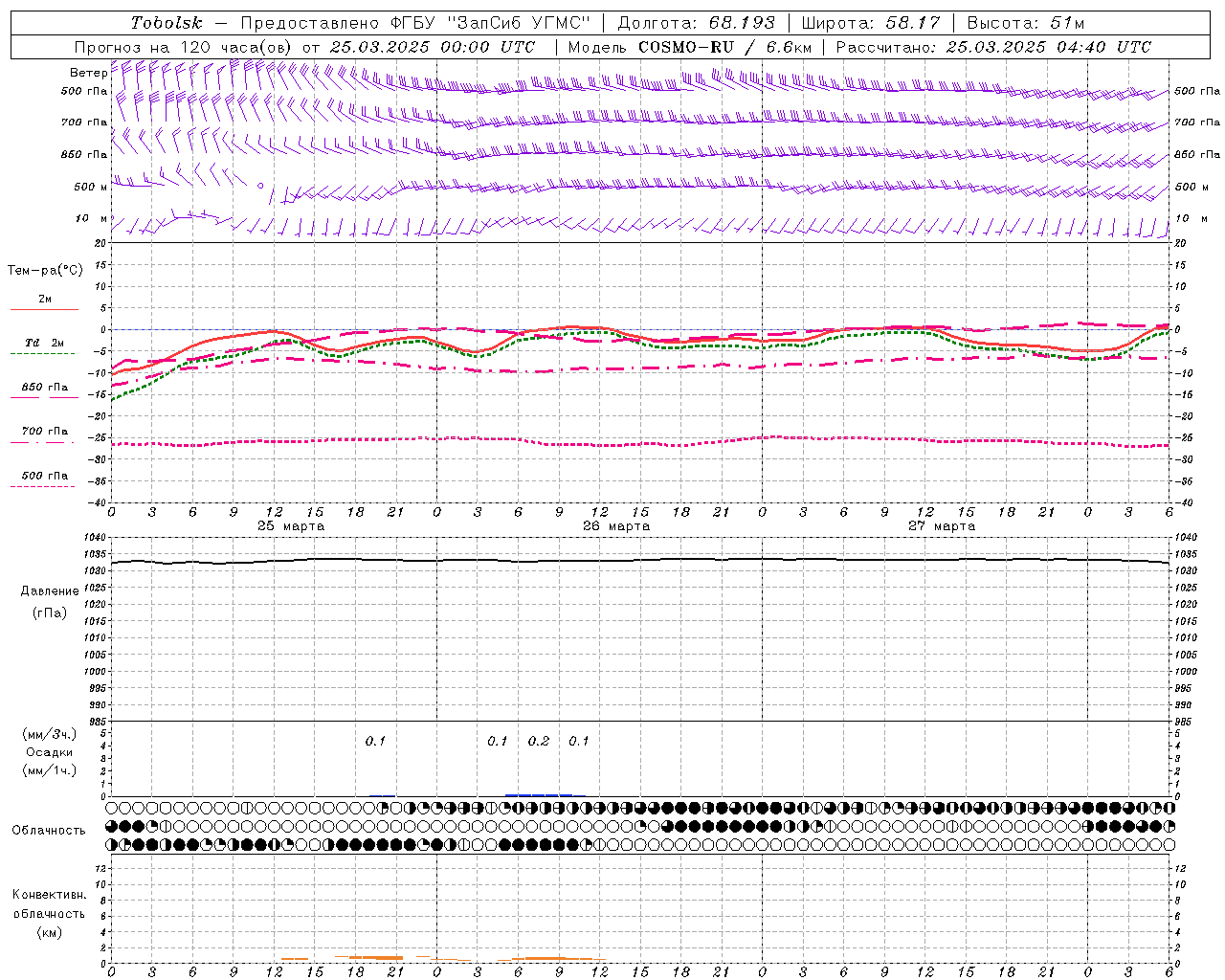Viewport: 1225px width, 980px height.
Task: Click the blue precipitation bar on the Осадки chart
Action: [x=539, y=794]
